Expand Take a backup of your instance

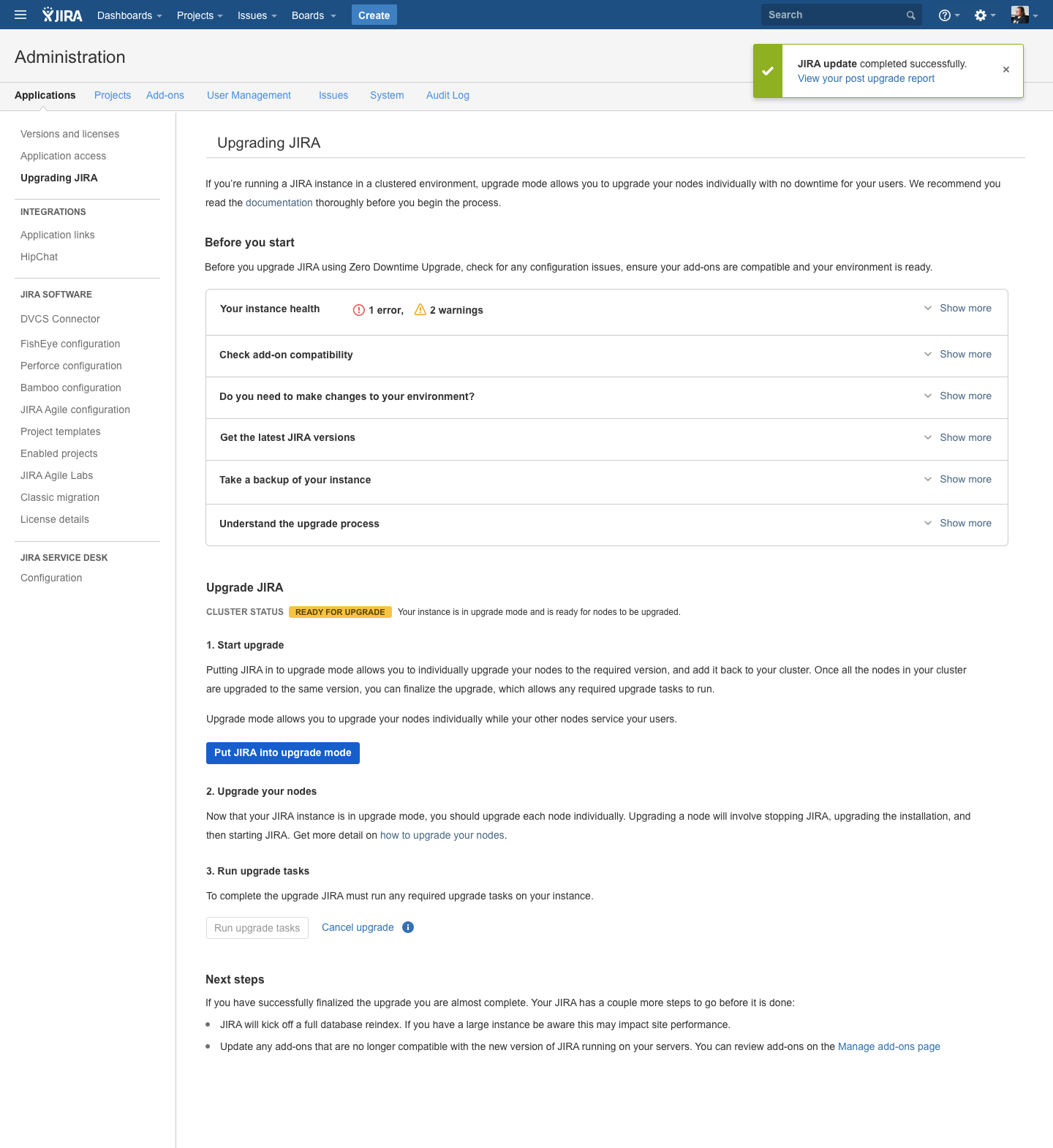tap(958, 480)
